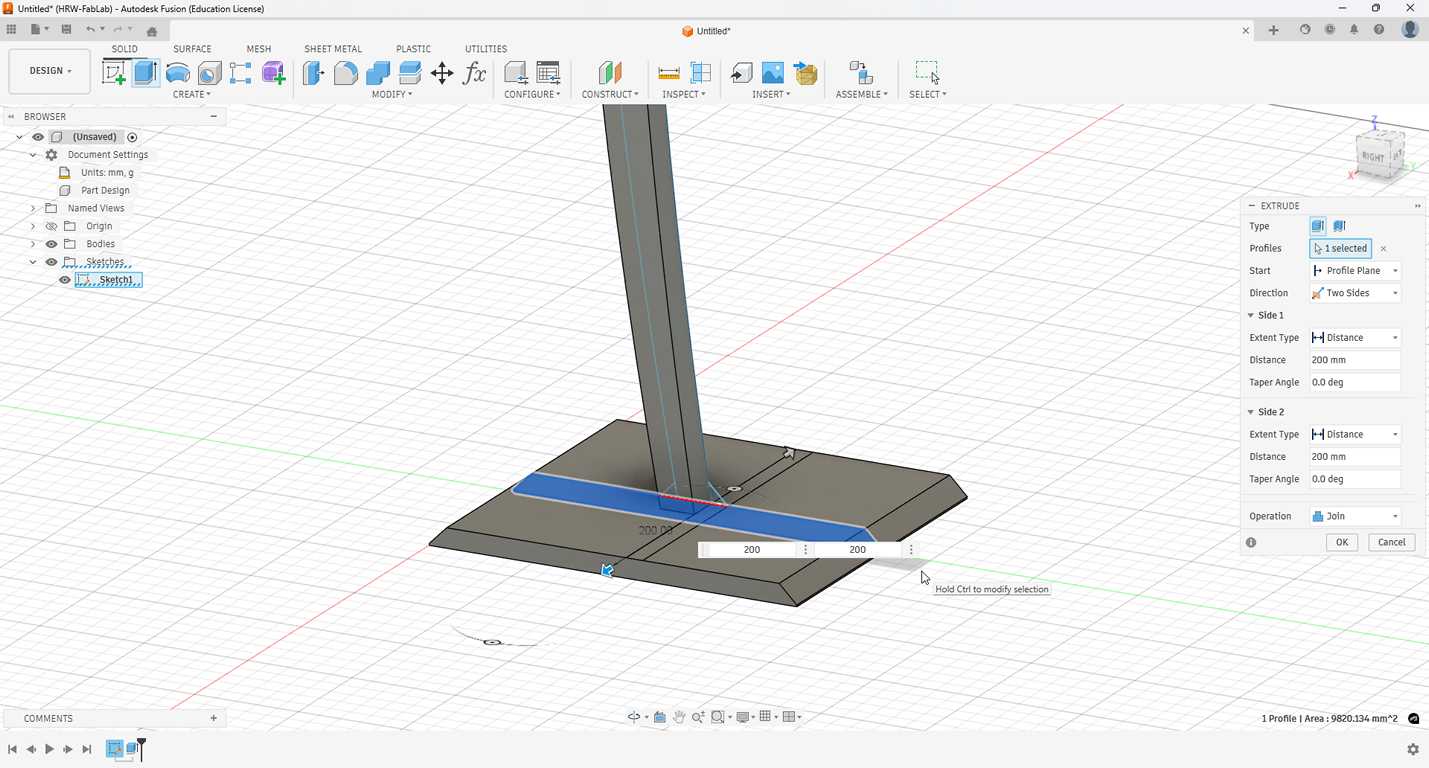The height and width of the screenshot is (768, 1429).
Task: Open the Data Panel grid icon
Action: (x=12, y=30)
